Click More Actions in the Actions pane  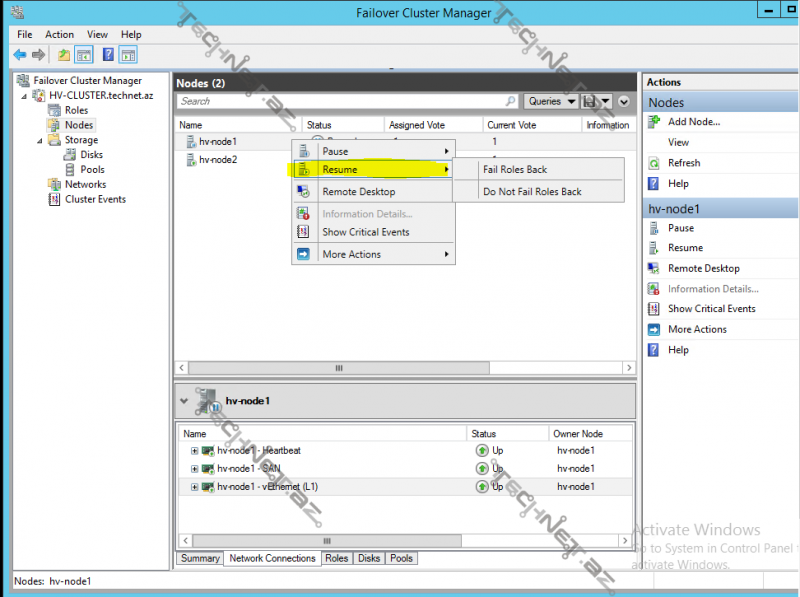[697, 329]
